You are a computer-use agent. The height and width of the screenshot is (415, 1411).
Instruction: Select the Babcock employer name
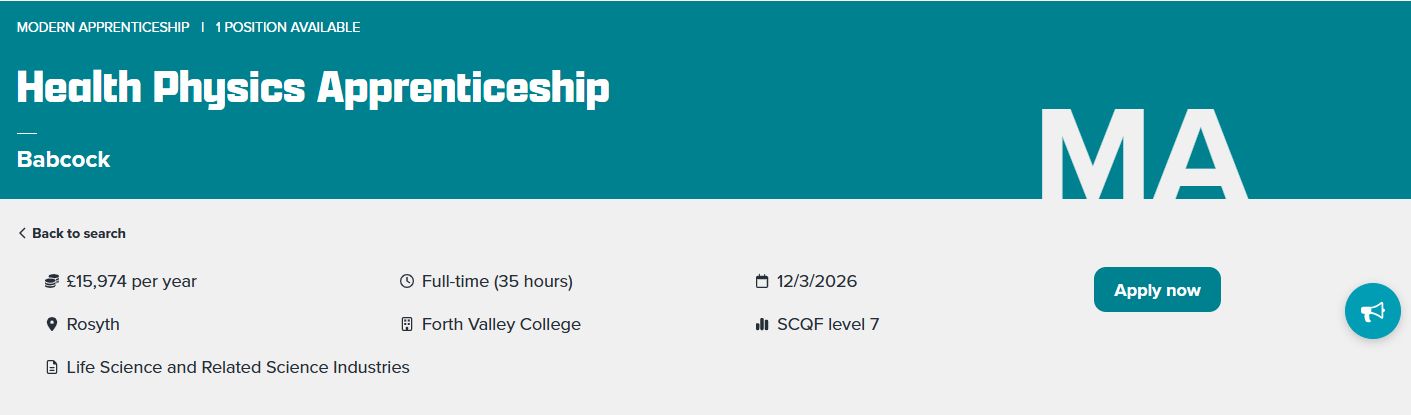pyautogui.click(x=64, y=160)
